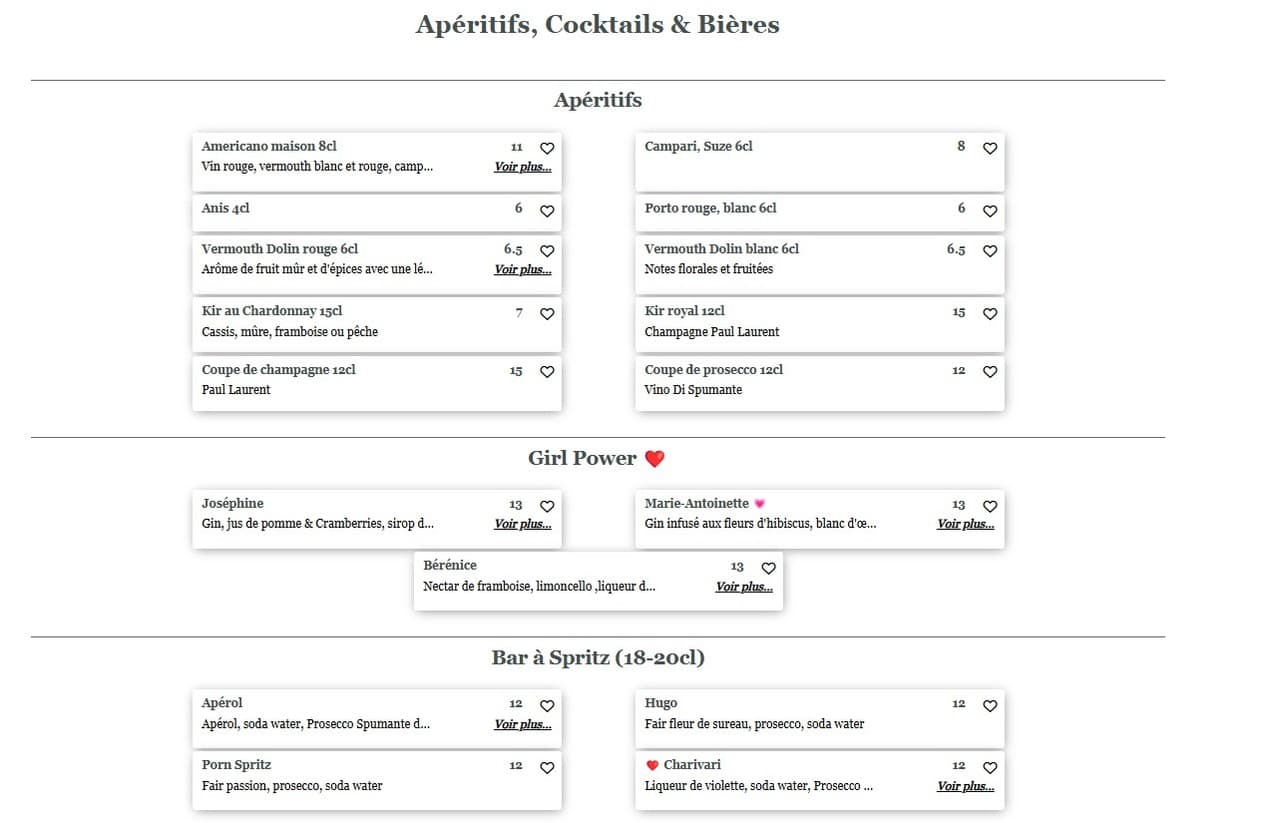This screenshot has width=1273, height=823.
Task: Expand Voir plus under Marie-Antoinette
Action: [x=965, y=523]
